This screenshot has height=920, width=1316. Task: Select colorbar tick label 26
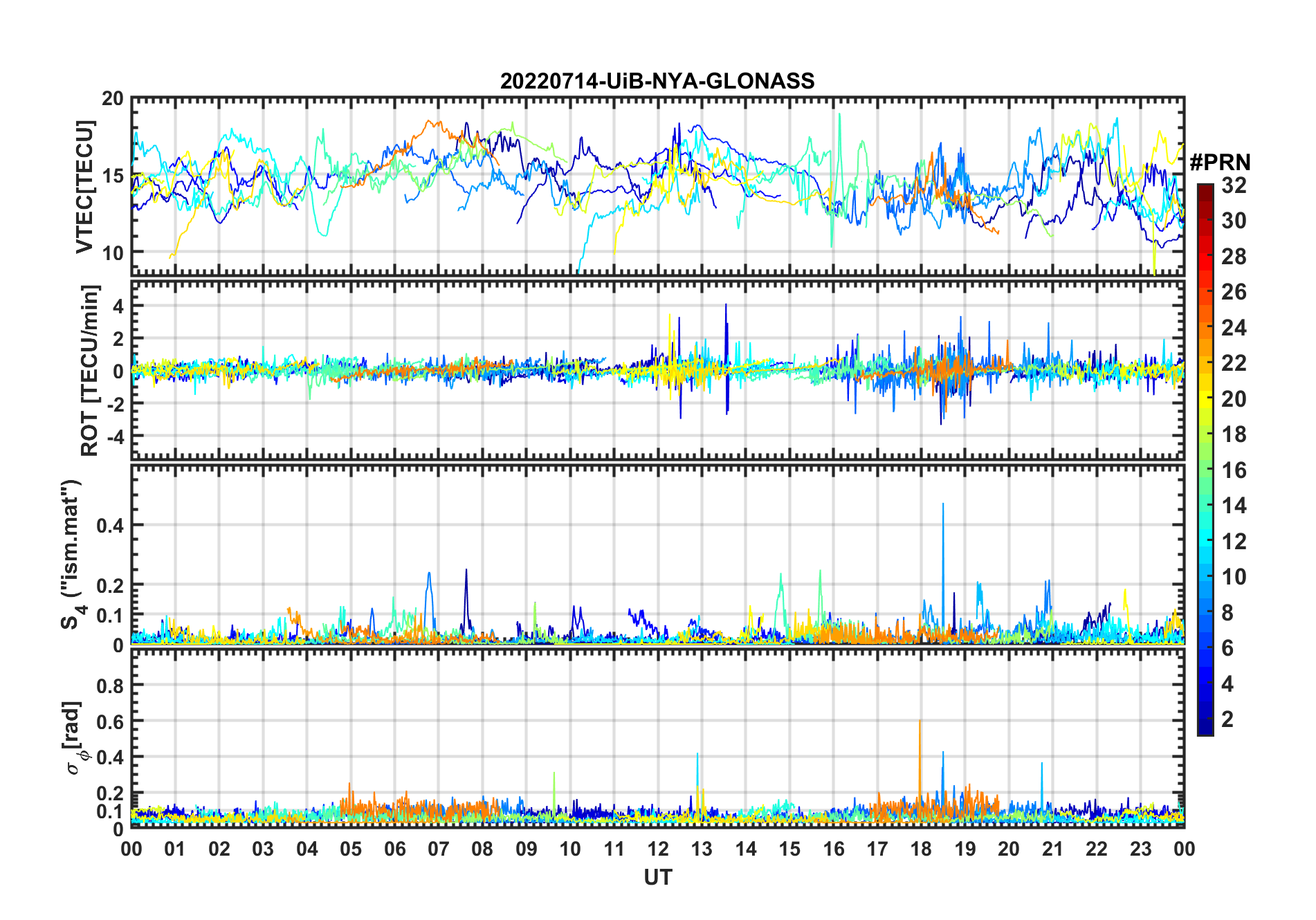pyautogui.click(x=1234, y=292)
